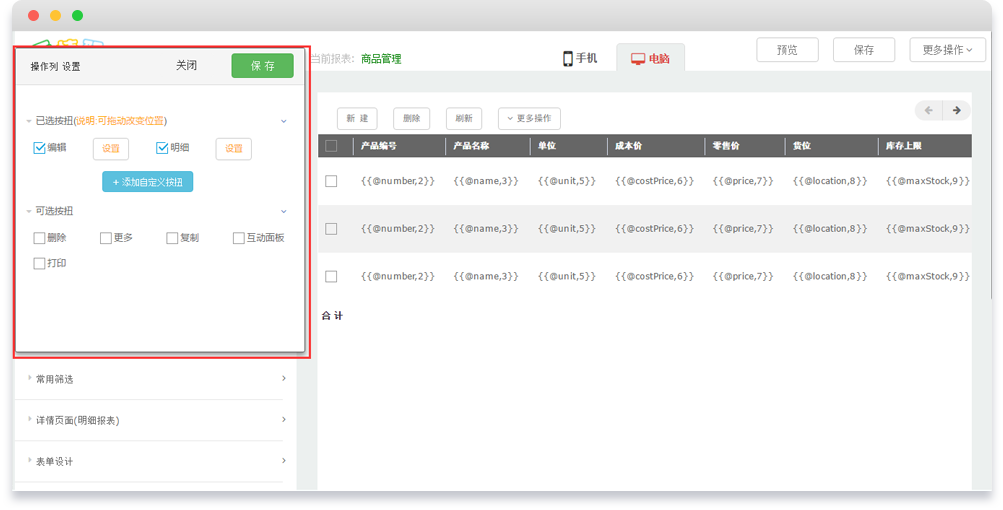Expand the 常用筛选 section
Image resolution: width=1003 pixels, height=510 pixels.
coord(155,379)
